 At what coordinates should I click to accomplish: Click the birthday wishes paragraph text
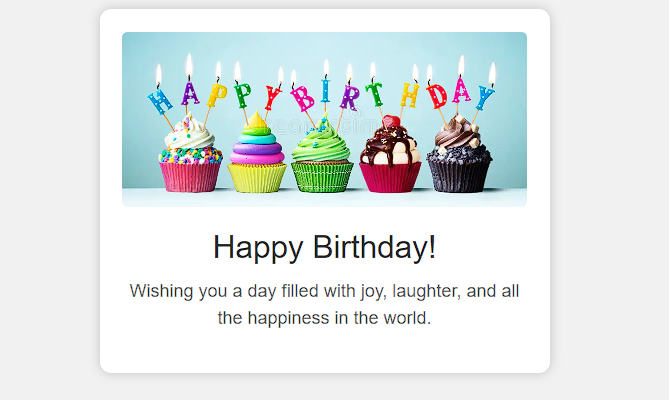pos(324,304)
